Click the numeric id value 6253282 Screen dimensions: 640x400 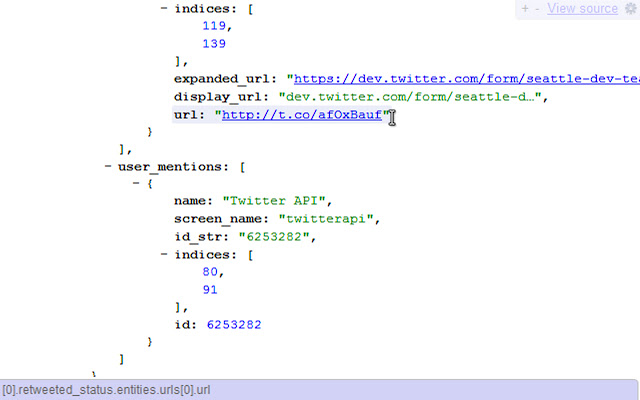click(235, 324)
